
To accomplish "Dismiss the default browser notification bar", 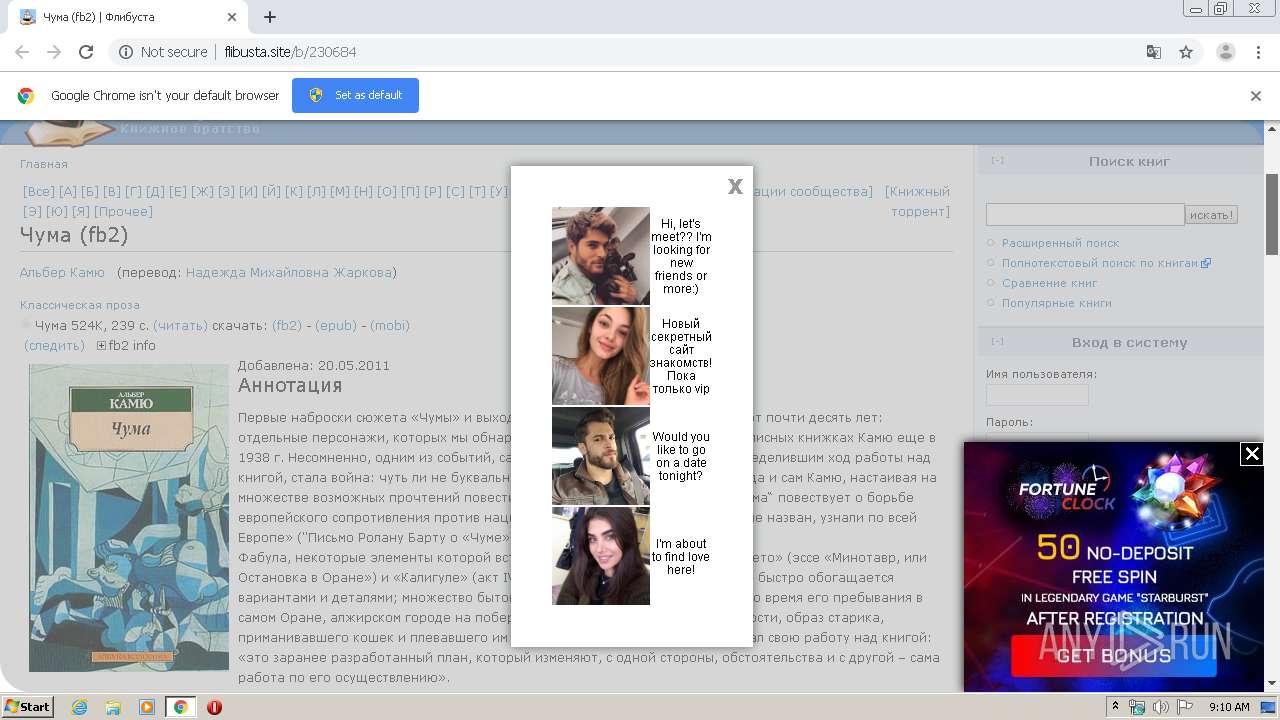I will [1256, 96].
